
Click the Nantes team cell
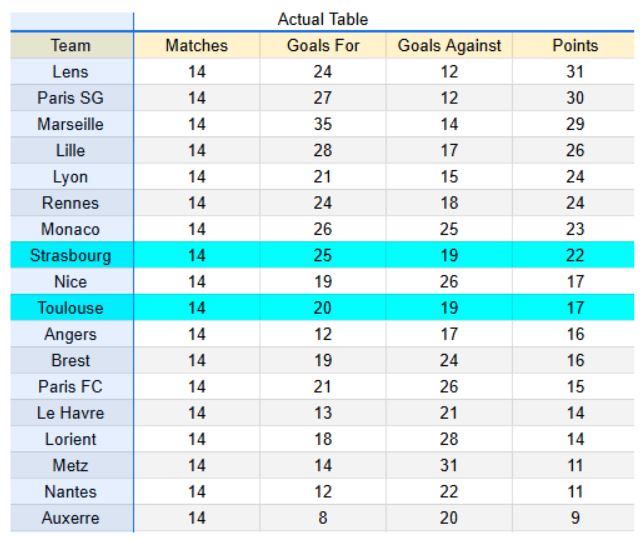(70, 492)
